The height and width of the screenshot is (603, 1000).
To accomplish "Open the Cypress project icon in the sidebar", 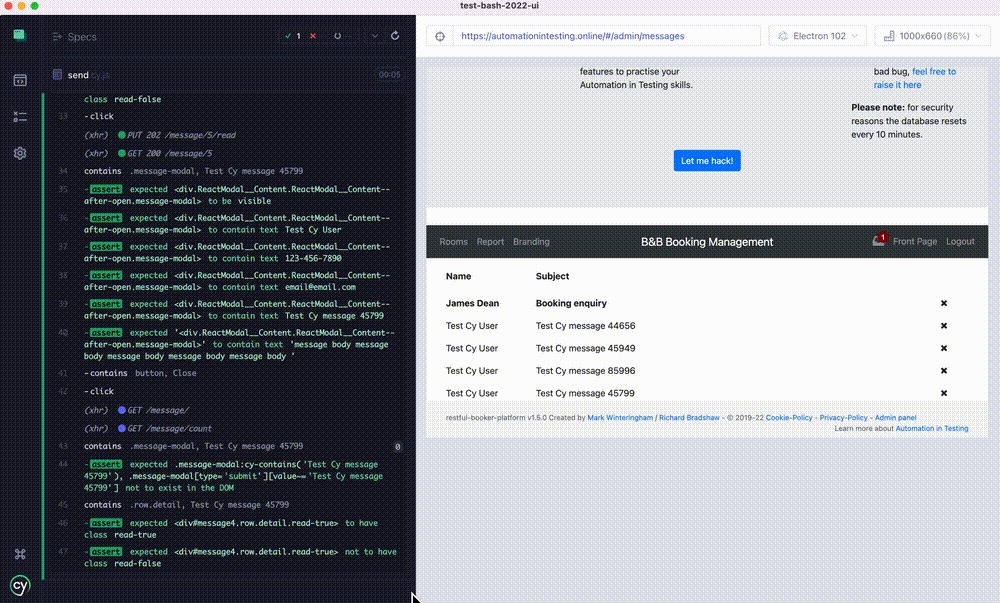I will click(x=19, y=35).
